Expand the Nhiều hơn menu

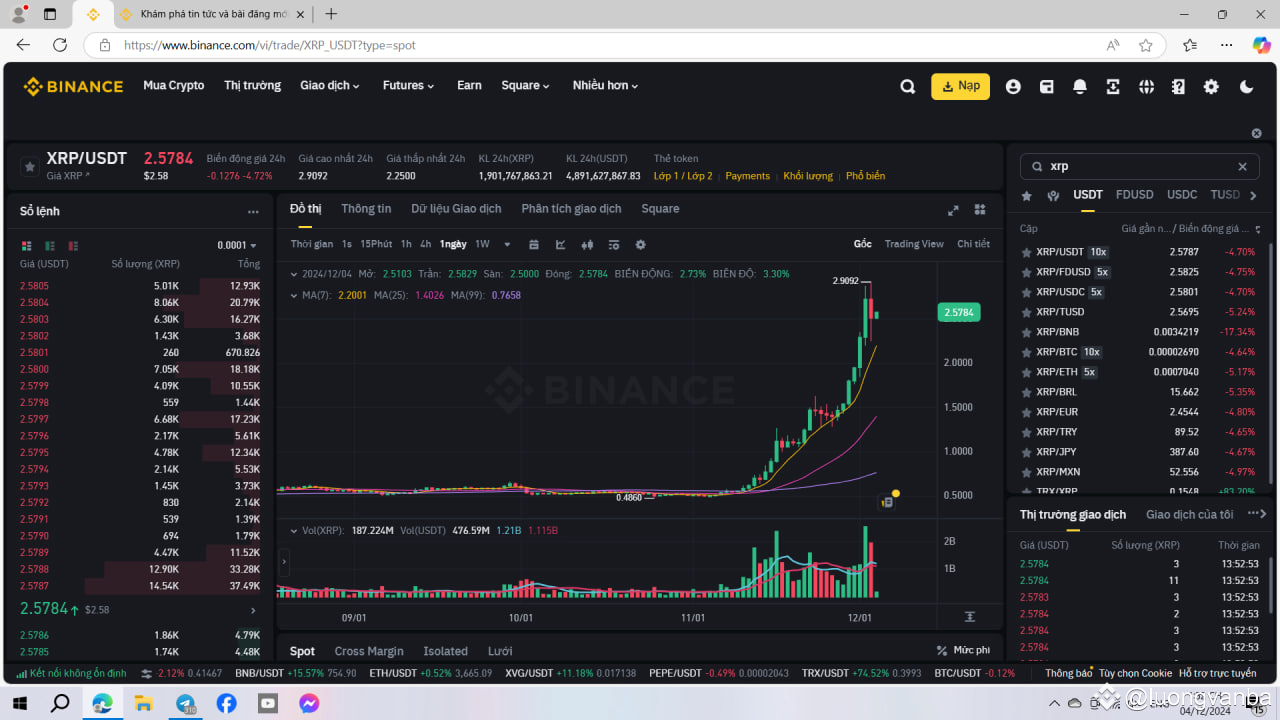[x=605, y=86]
